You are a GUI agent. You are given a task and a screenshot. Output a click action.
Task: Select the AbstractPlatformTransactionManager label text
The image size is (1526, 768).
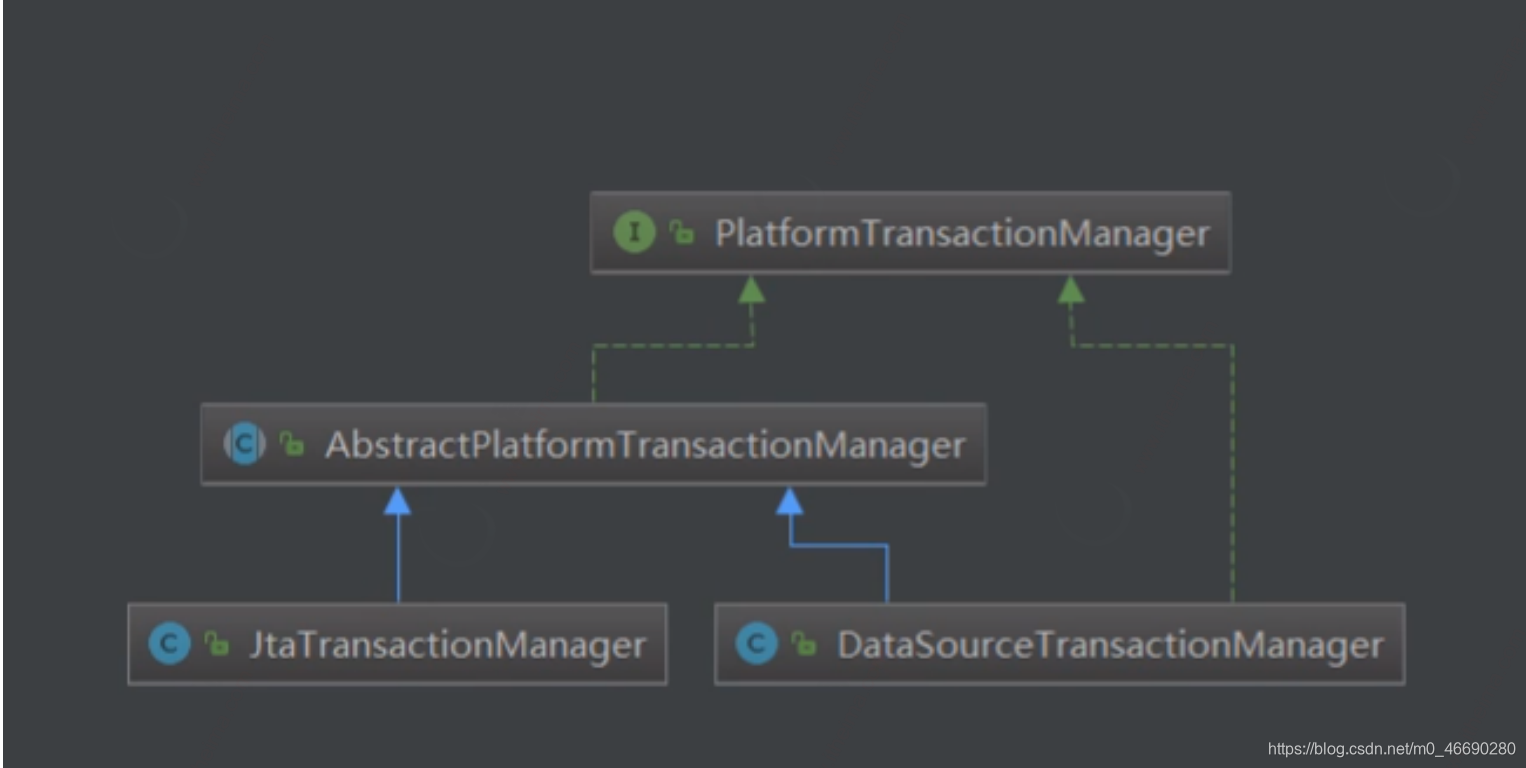645,445
